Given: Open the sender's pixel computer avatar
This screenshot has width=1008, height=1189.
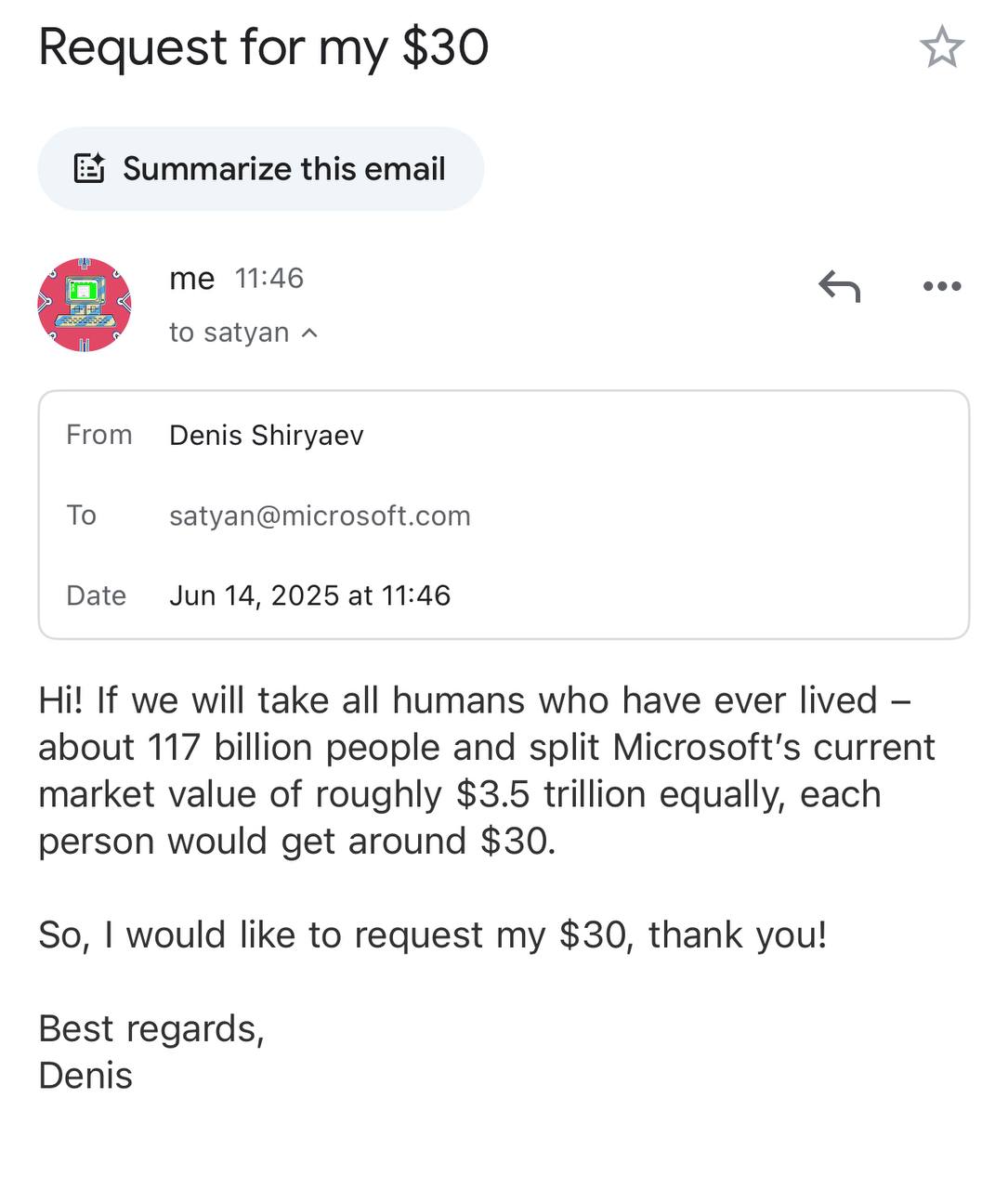Looking at the screenshot, I should (85, 305).
